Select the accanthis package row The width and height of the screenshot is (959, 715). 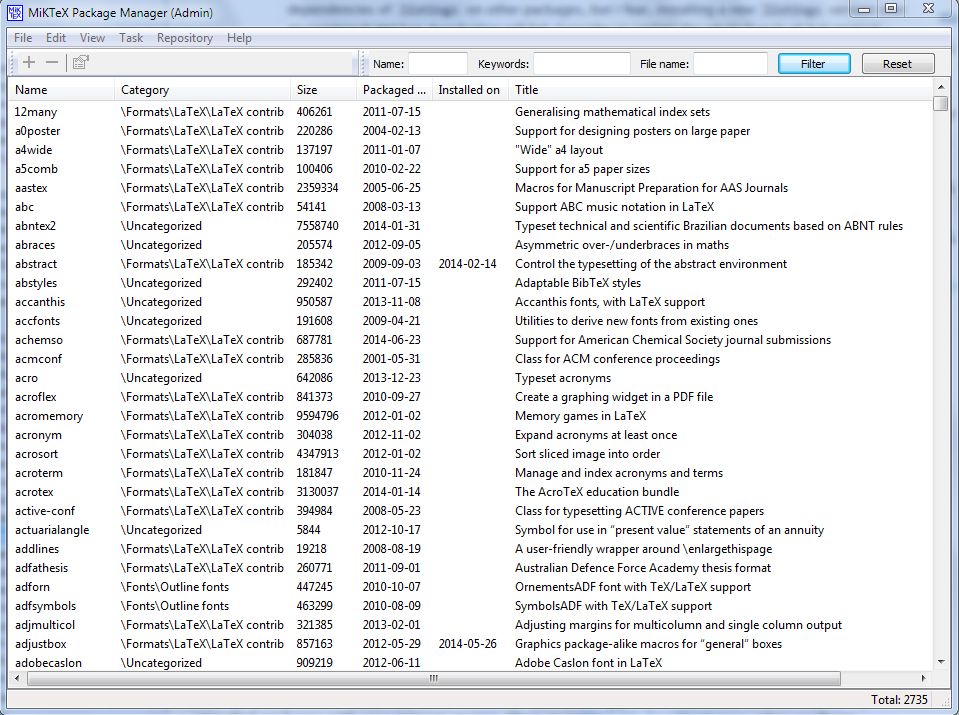[471, 302]
